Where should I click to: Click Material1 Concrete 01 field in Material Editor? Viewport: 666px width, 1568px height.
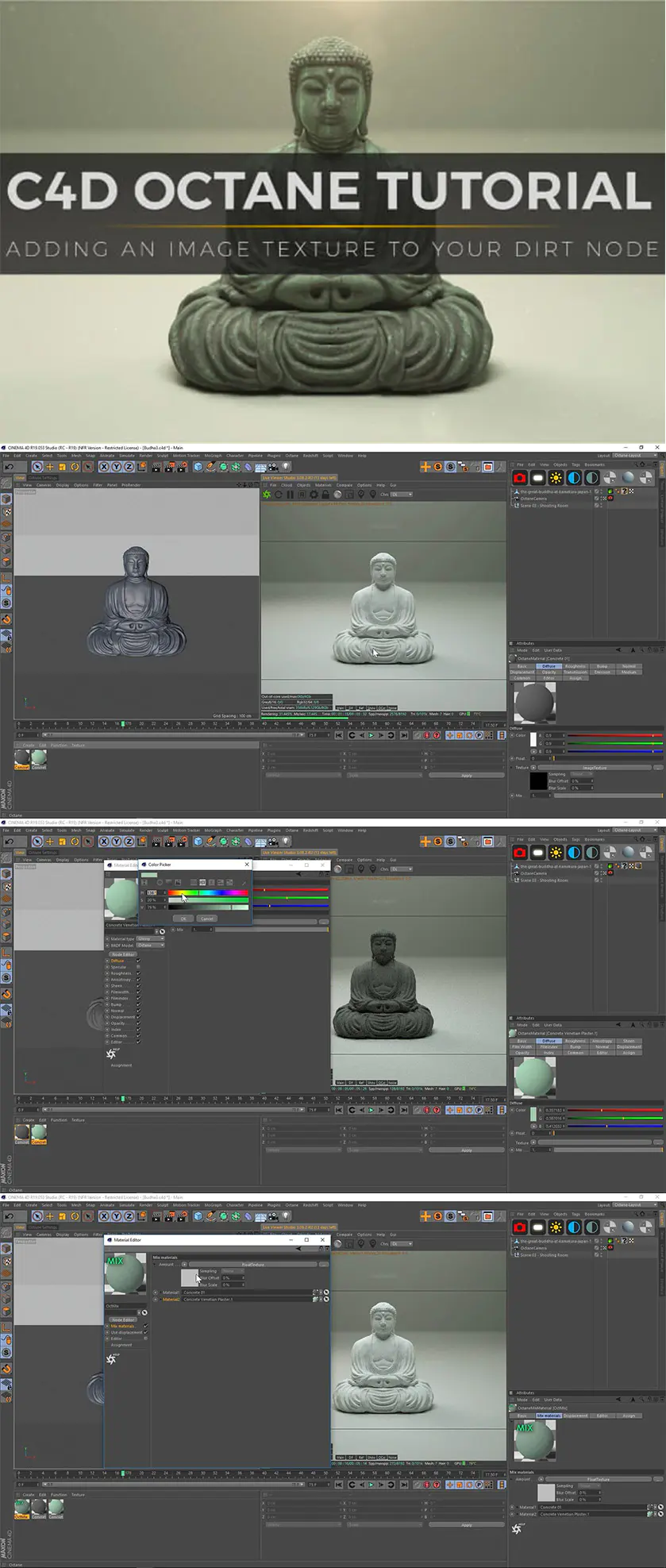point(248,1293)
